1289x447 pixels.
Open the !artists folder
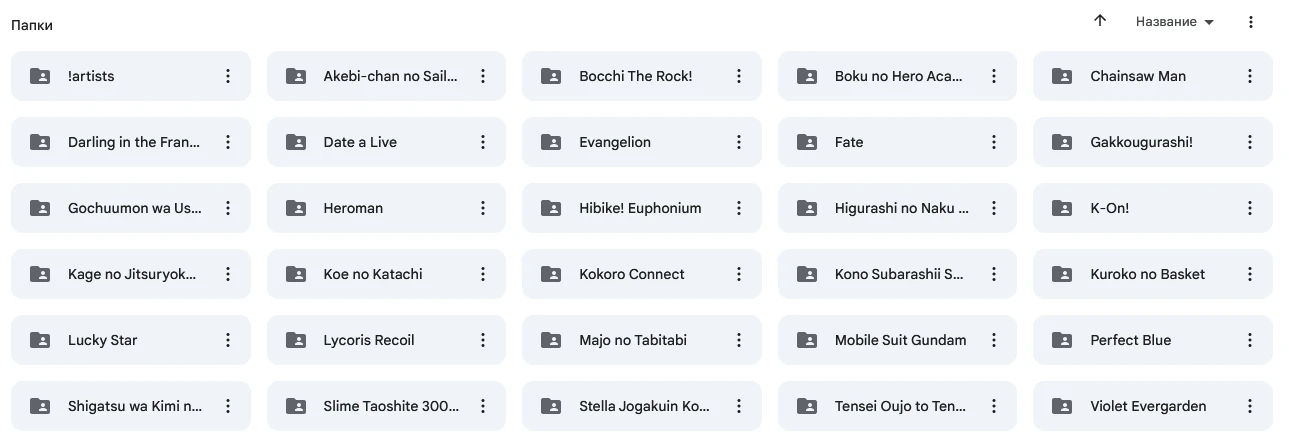[x=91, y=76]
